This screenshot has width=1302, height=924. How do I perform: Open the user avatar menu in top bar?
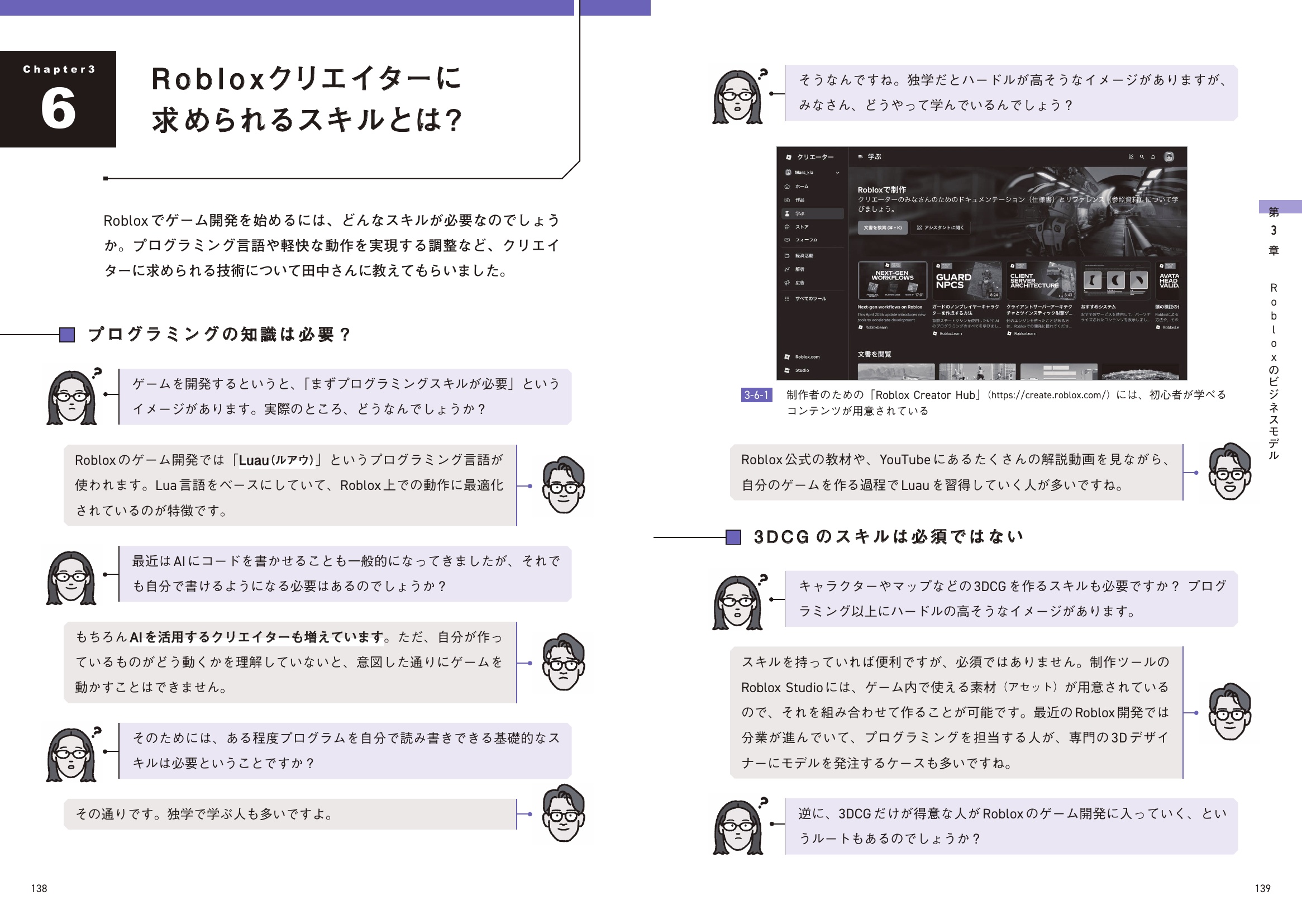[1169, 157]
